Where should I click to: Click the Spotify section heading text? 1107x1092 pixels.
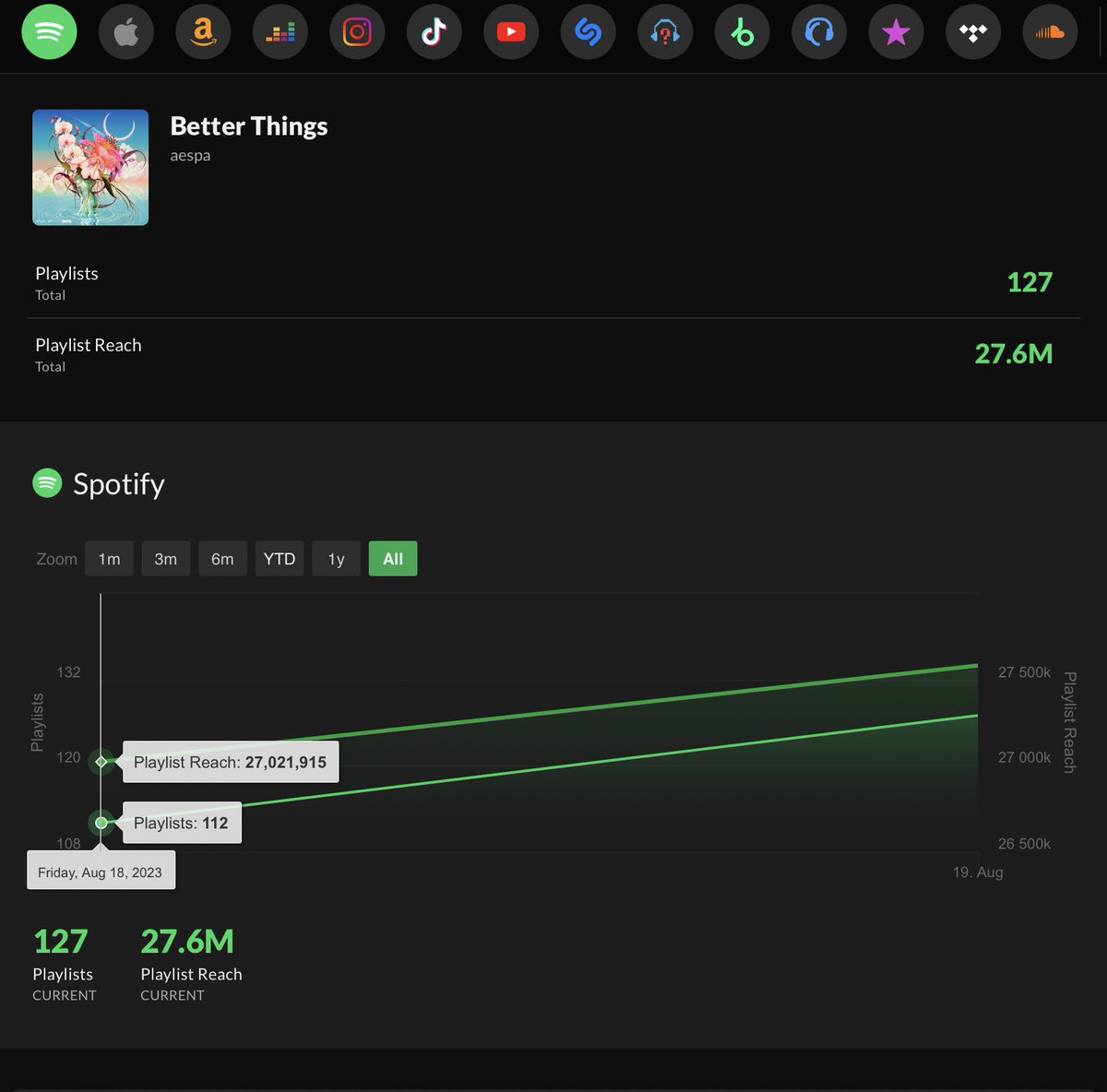click(x=119, y=484)
